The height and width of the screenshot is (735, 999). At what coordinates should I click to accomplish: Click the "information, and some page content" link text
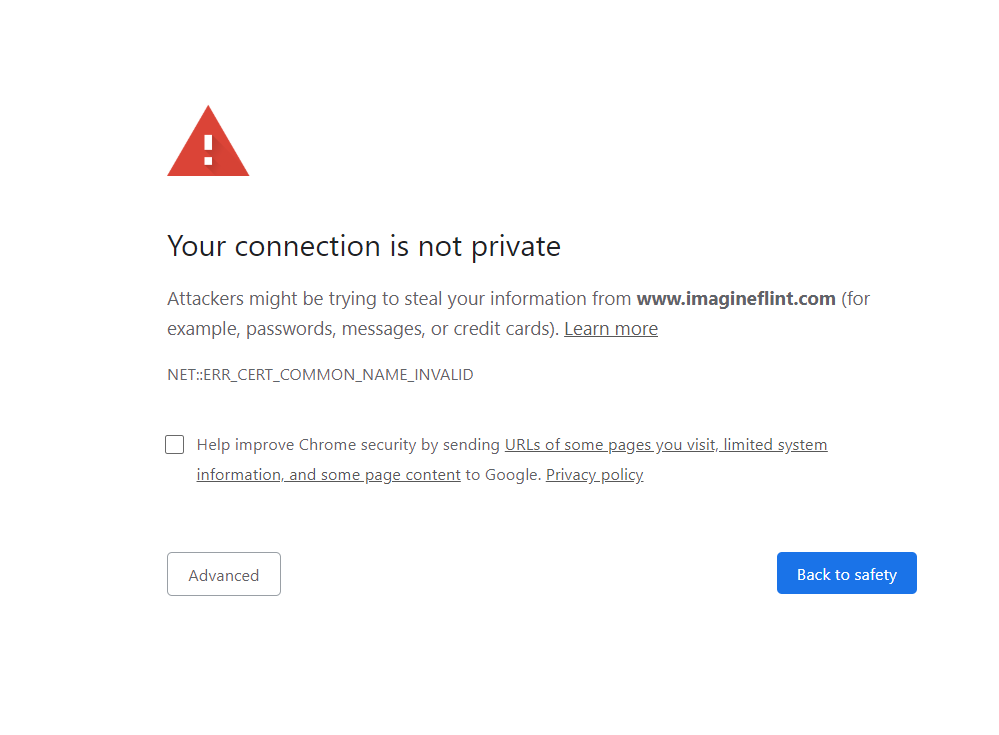pyautogui.click(x=328, y=475)
